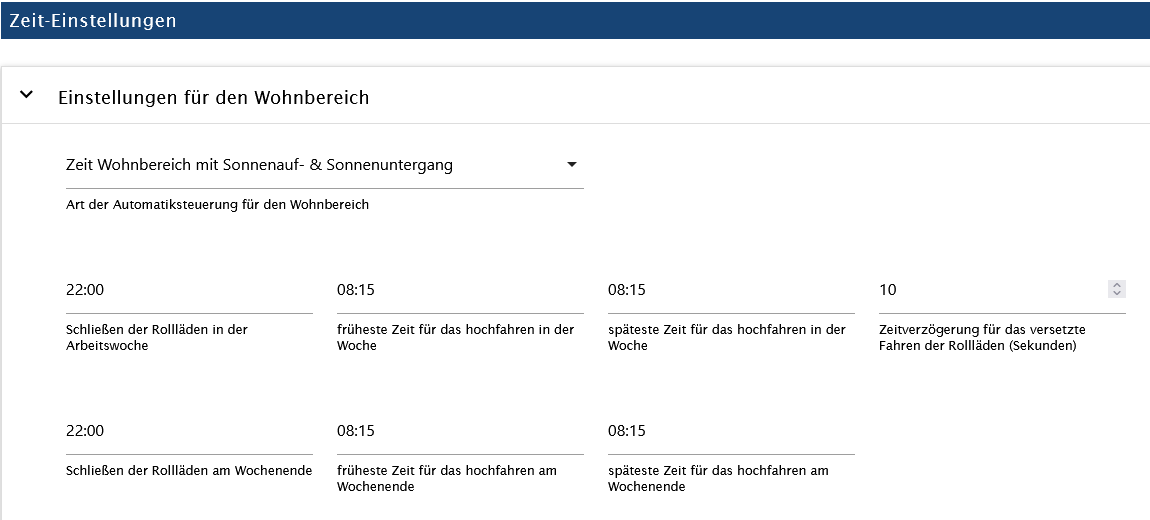
Task: Click label 'Schließen der Rollläden in der Arbeitswoche'
Action: tap(156, 337)
